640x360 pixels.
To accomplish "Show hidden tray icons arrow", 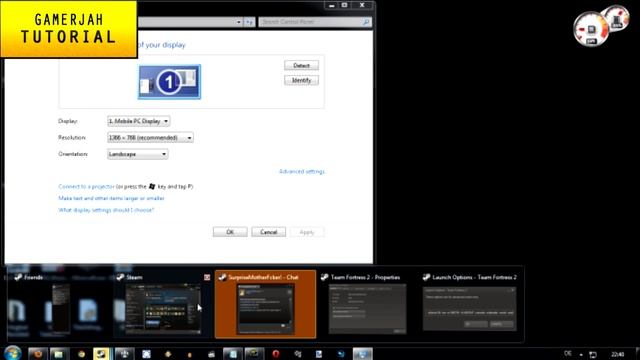I will [x=581, y=355].
